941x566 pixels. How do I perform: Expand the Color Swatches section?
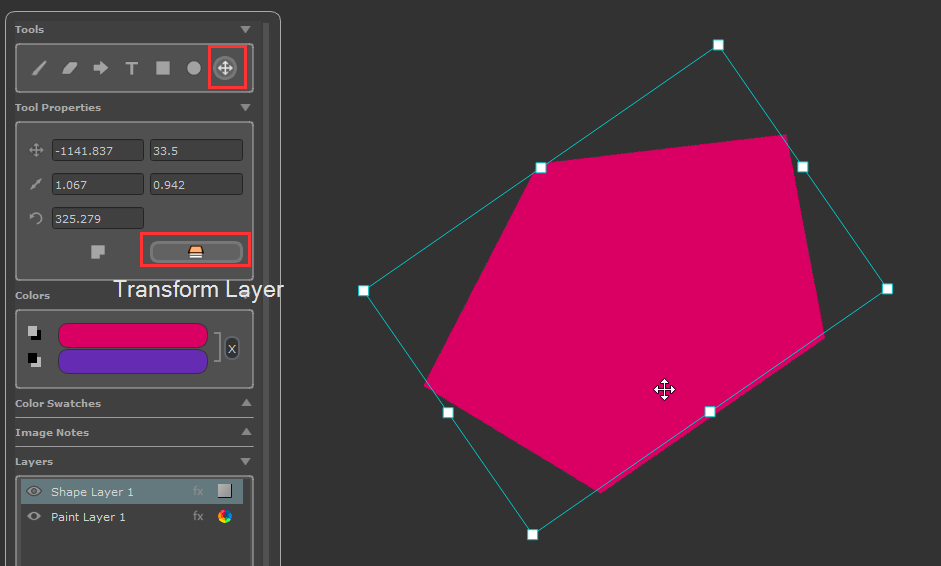pyautogui.click(x=245, y=403)
